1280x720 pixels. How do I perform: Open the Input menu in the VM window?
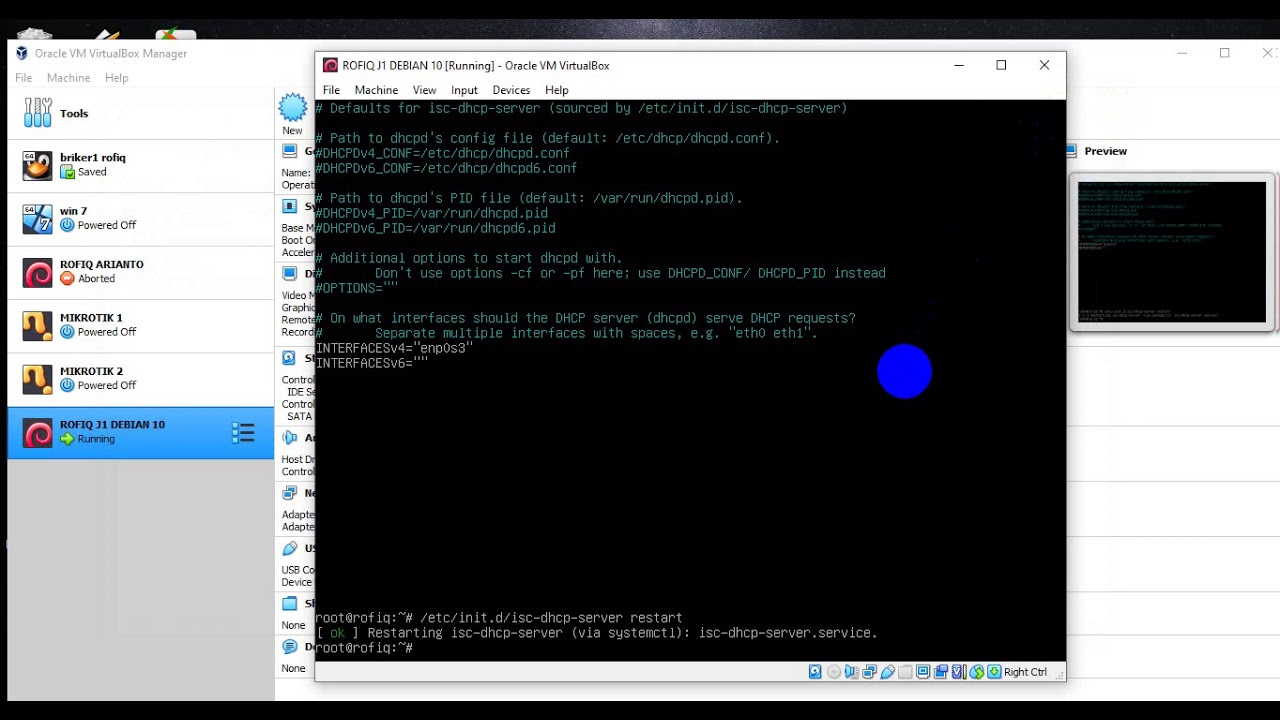pos(464,90)
